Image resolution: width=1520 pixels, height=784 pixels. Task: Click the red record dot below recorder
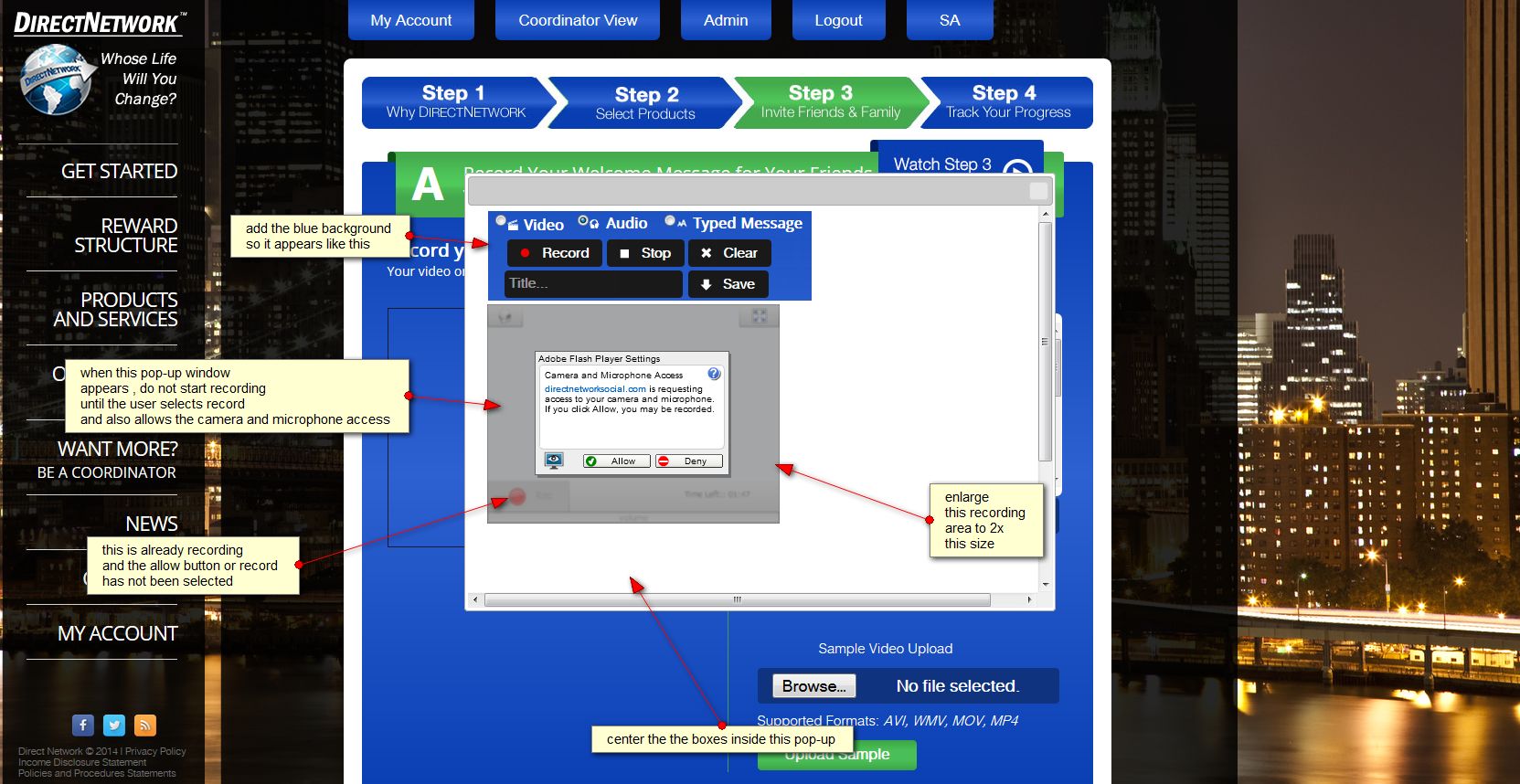(x=517, y=496)
